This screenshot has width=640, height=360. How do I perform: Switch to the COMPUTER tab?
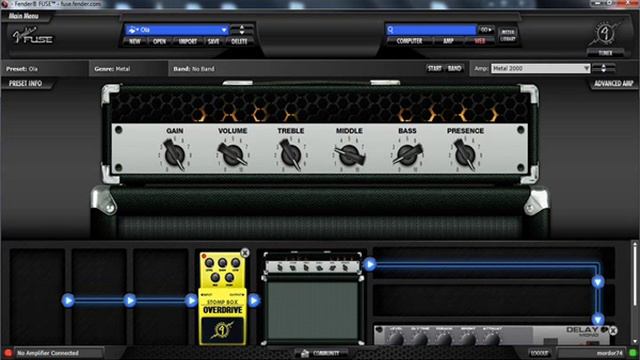coord(409,41)
